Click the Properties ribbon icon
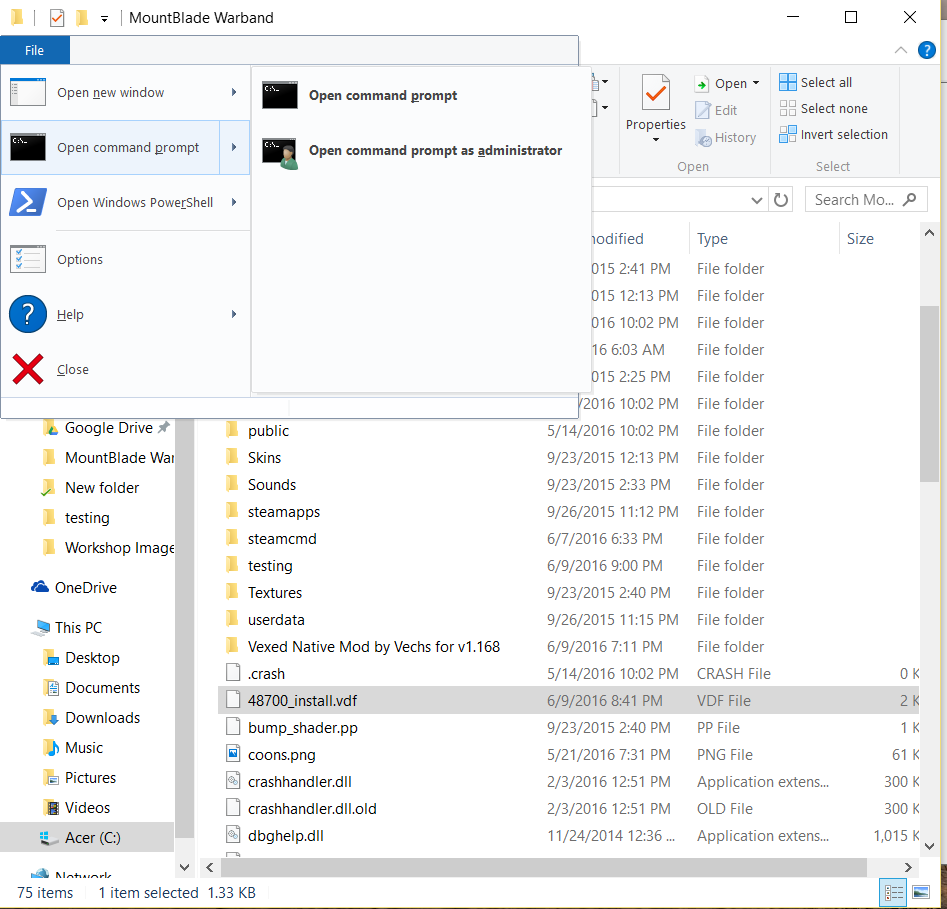 pyautogui.click(x=656, y=92)
